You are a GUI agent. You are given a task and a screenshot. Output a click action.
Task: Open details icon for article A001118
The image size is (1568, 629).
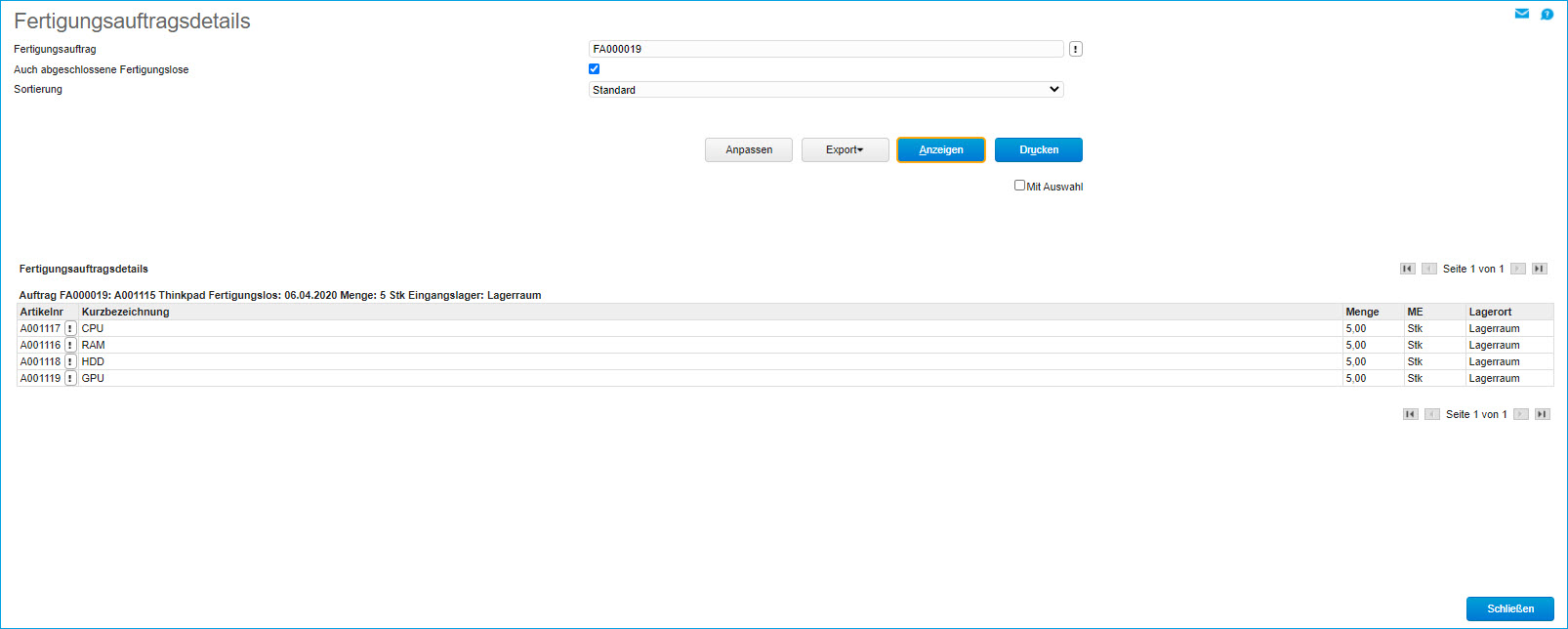click(70, 362)
